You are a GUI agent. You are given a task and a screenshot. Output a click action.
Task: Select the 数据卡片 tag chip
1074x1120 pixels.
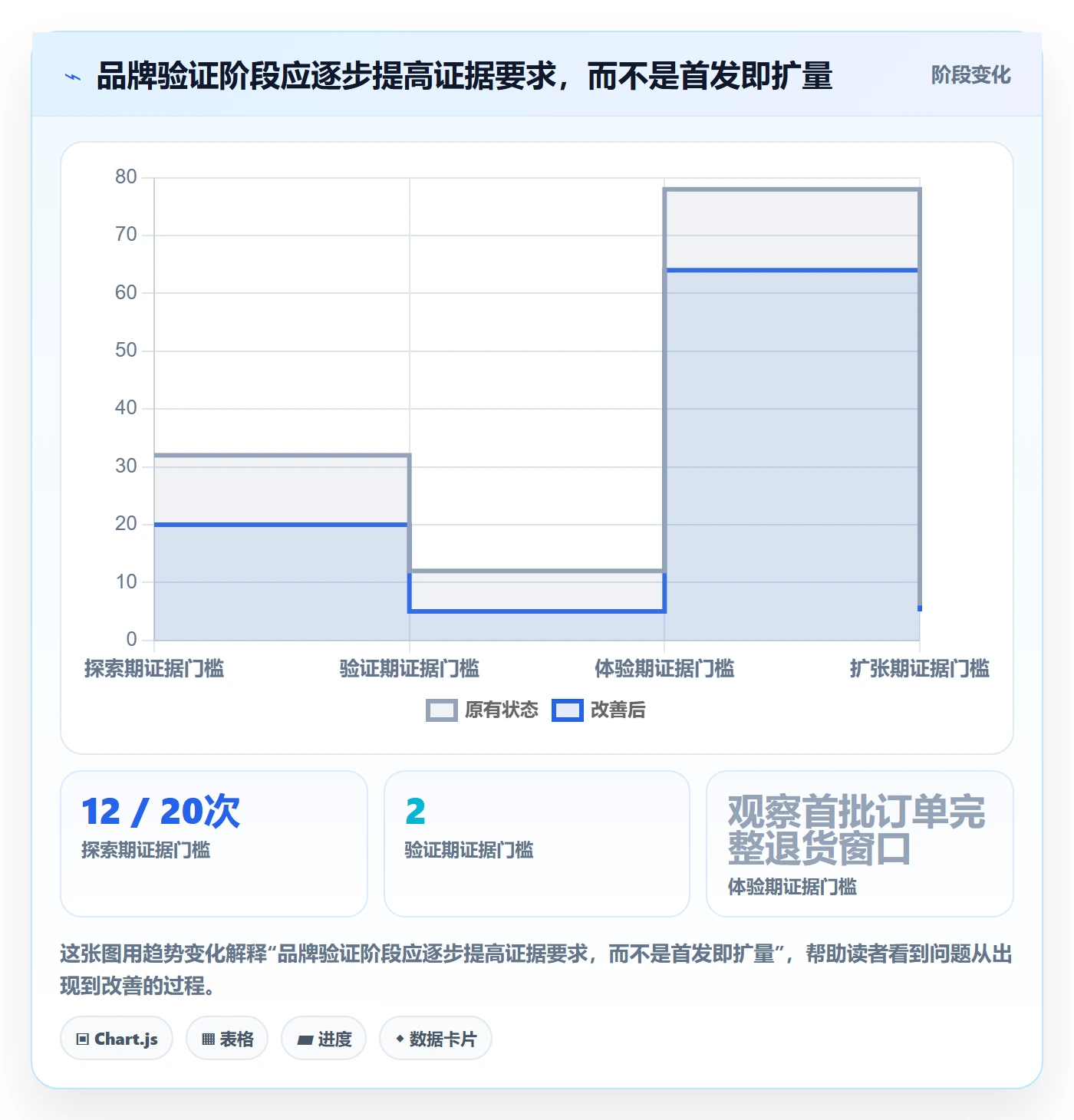(436, 1039)
